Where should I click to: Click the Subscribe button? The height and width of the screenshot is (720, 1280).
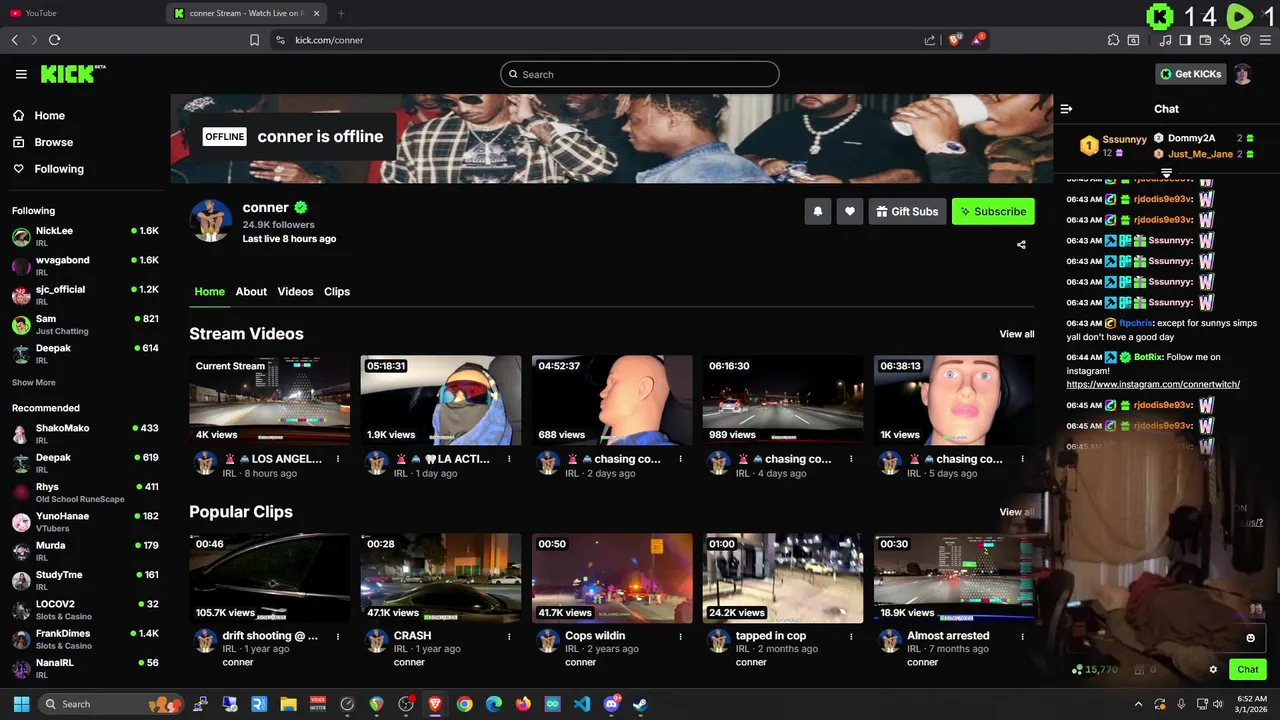[x=993, y=211]
